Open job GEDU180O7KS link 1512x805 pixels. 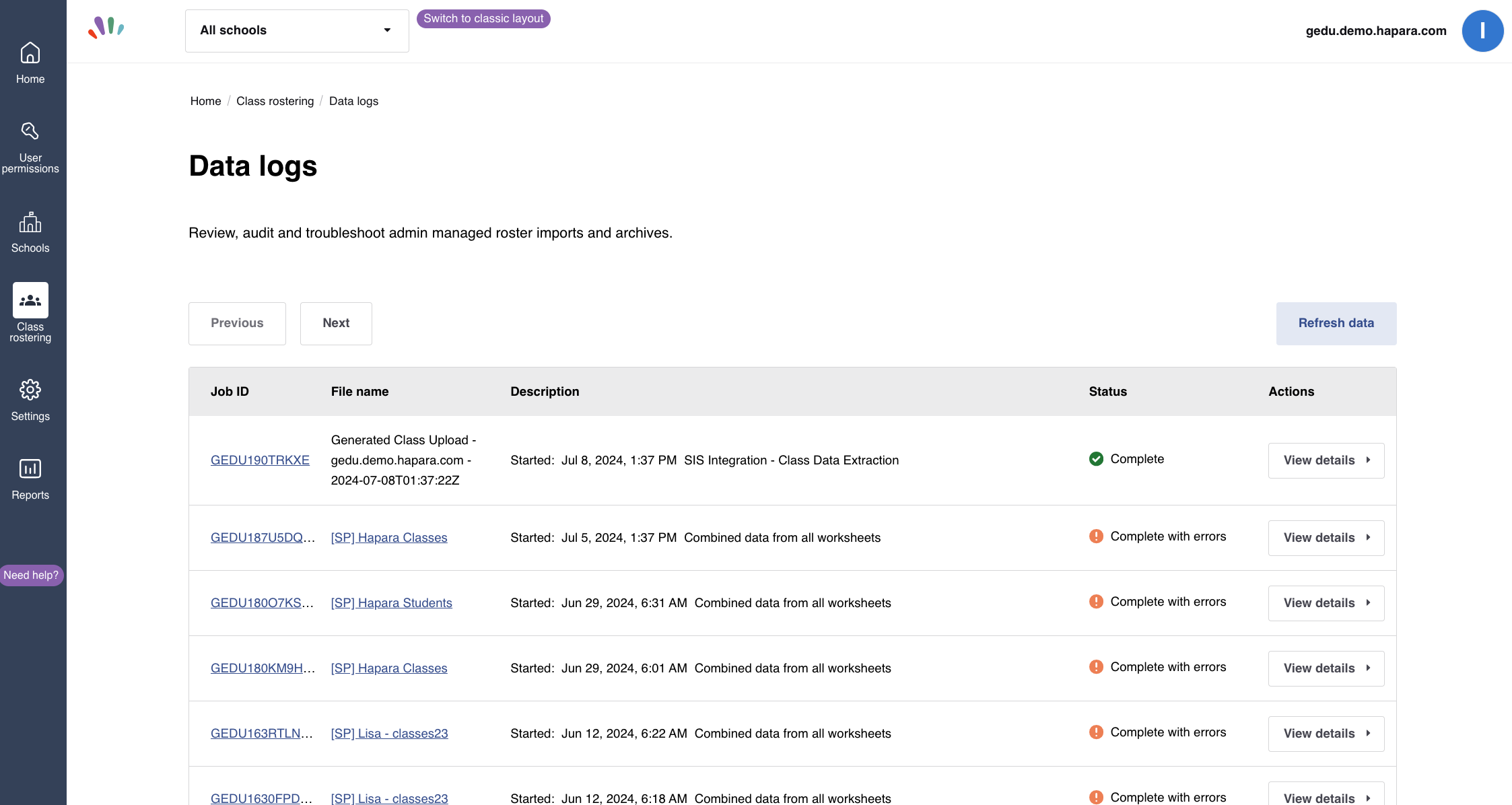262,603
